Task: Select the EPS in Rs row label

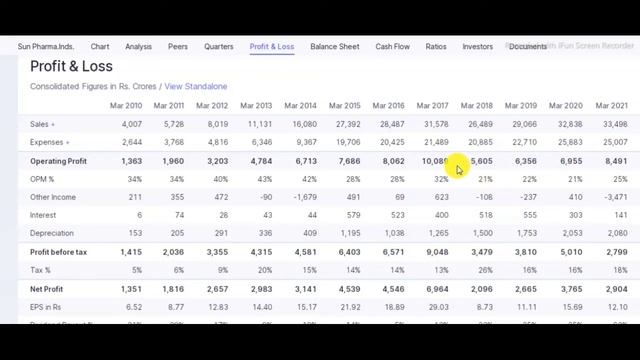Action: (45, 307)
